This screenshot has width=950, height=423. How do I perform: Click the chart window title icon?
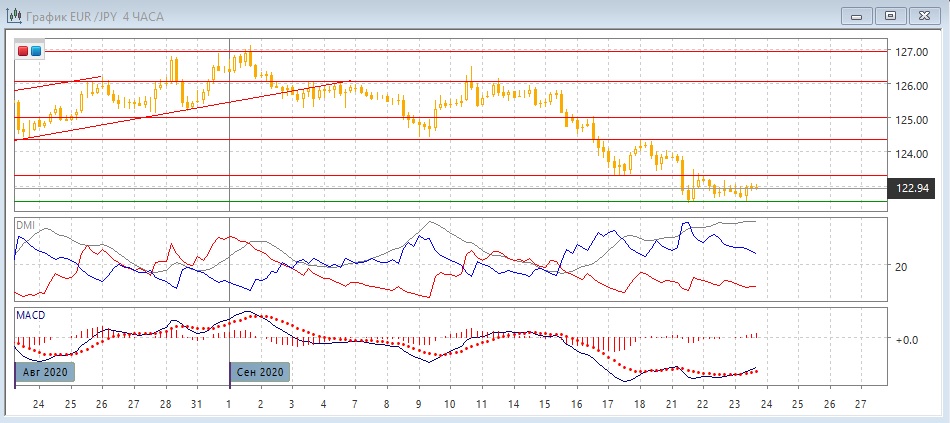pyautogui.click(x=14, y=15)
